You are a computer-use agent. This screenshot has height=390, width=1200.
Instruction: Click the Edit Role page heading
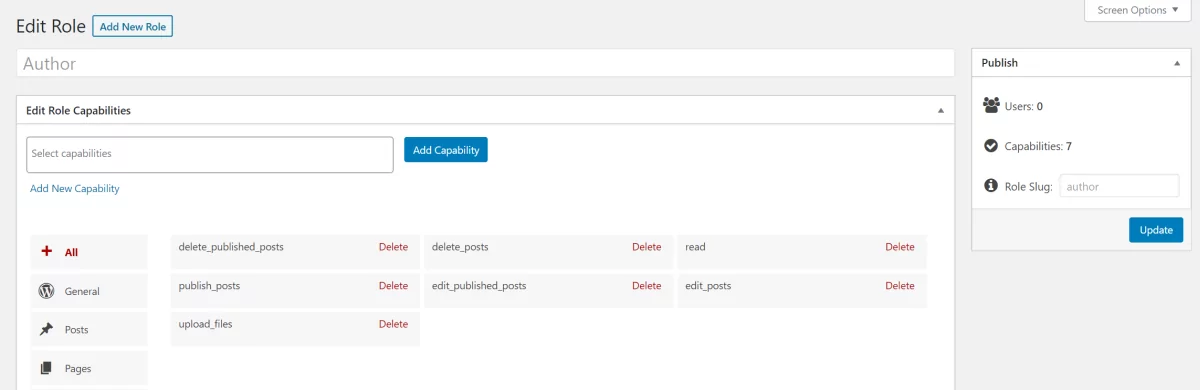[50, 26]
